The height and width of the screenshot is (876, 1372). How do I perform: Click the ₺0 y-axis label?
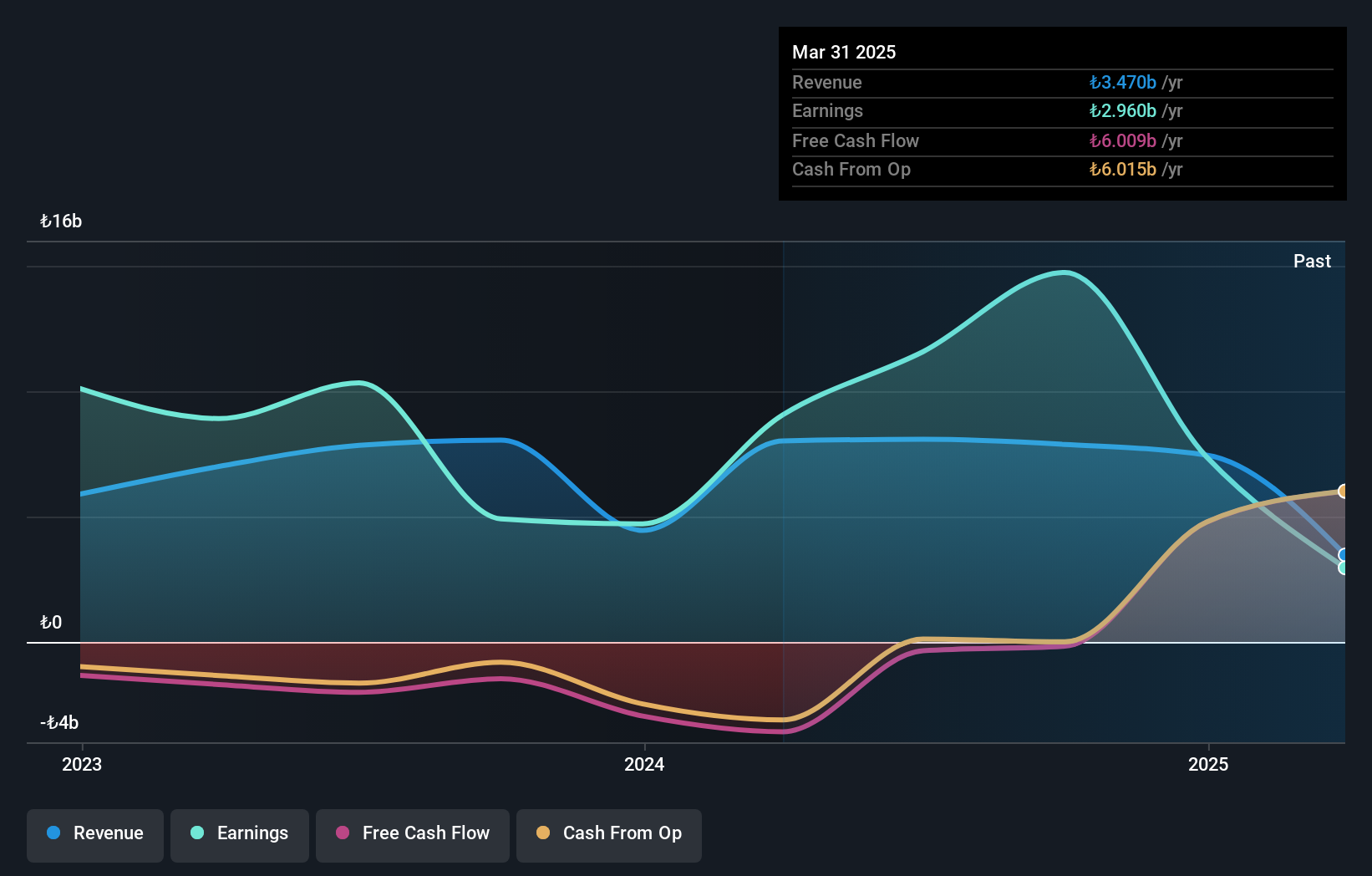point(51,623)
